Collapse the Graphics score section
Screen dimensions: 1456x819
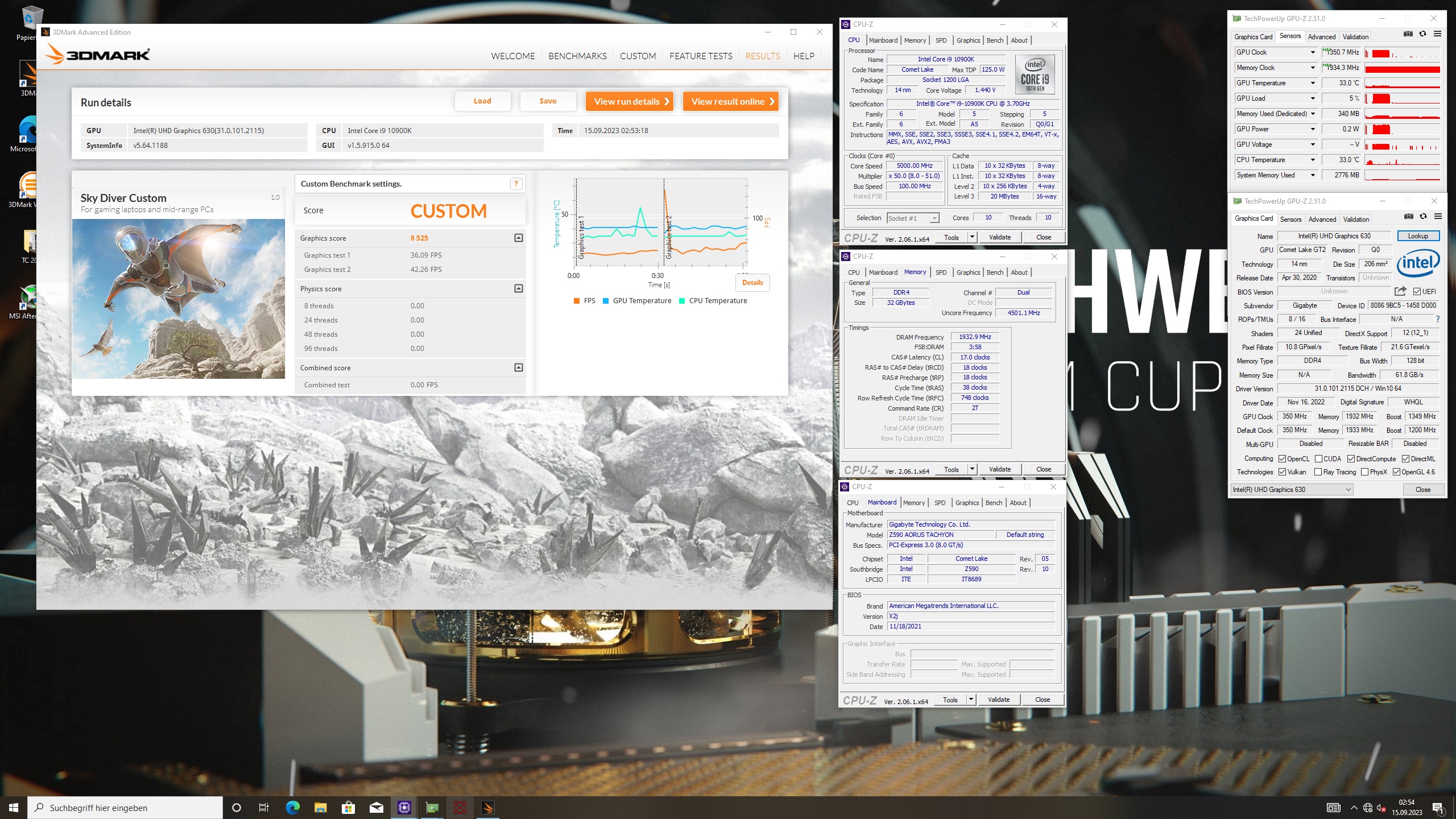(519, 238)
